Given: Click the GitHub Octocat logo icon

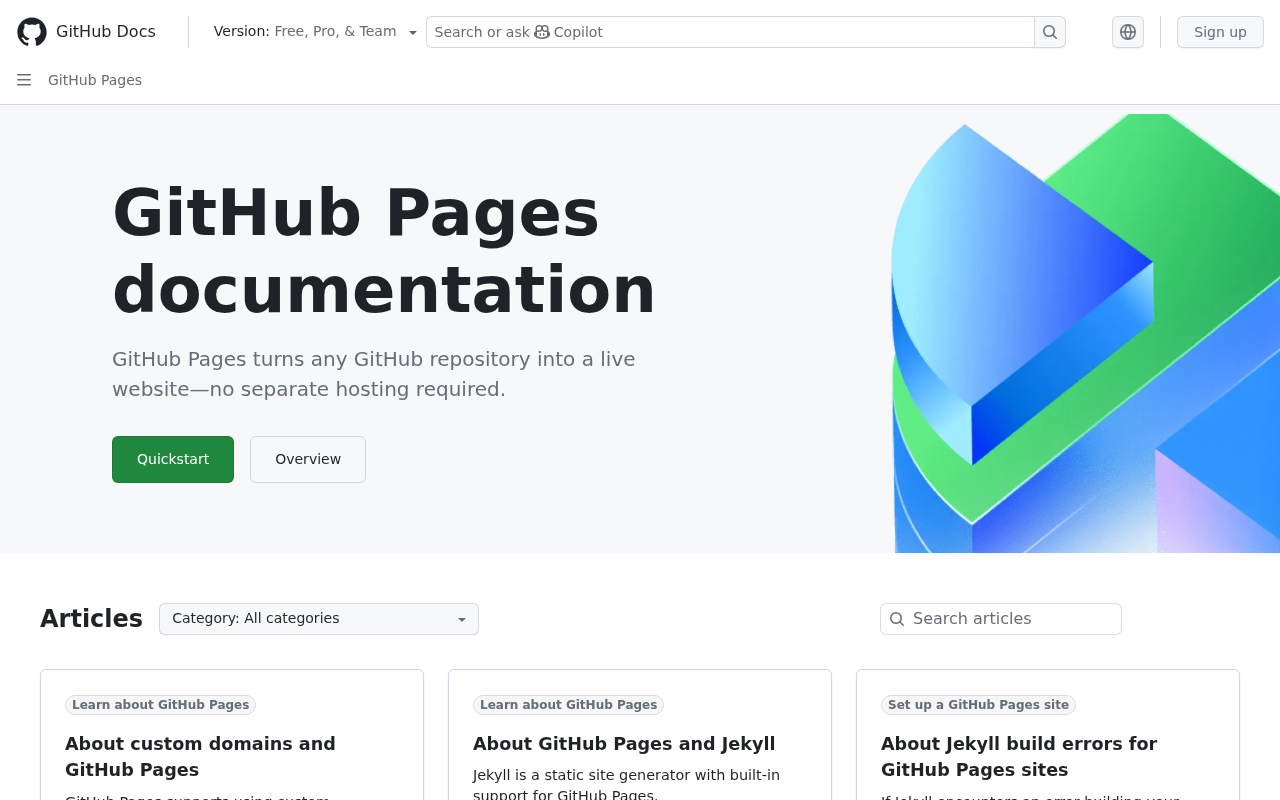Looking at the screenshot, I should pos(32,32).
